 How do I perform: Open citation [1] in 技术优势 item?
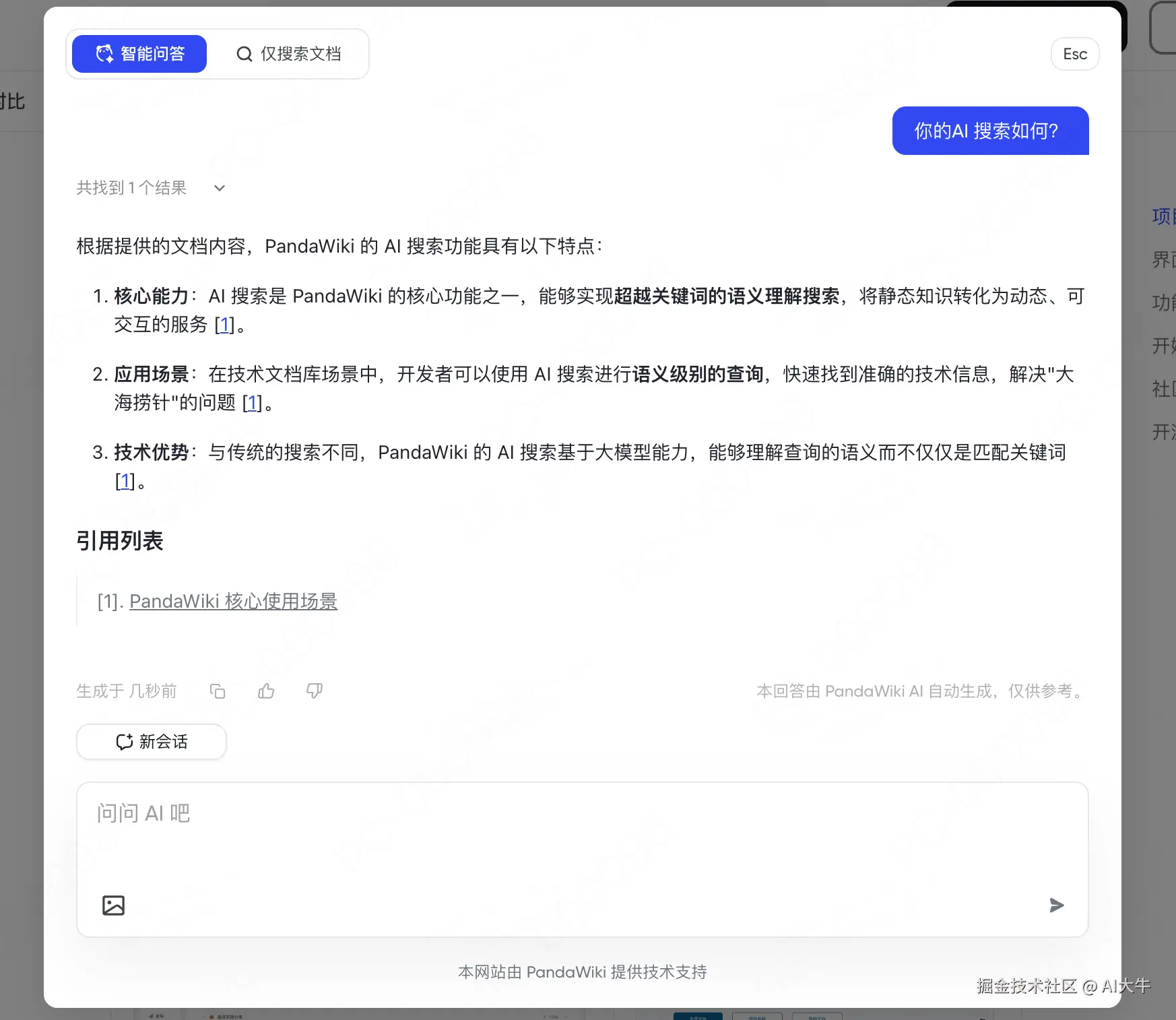125,481
